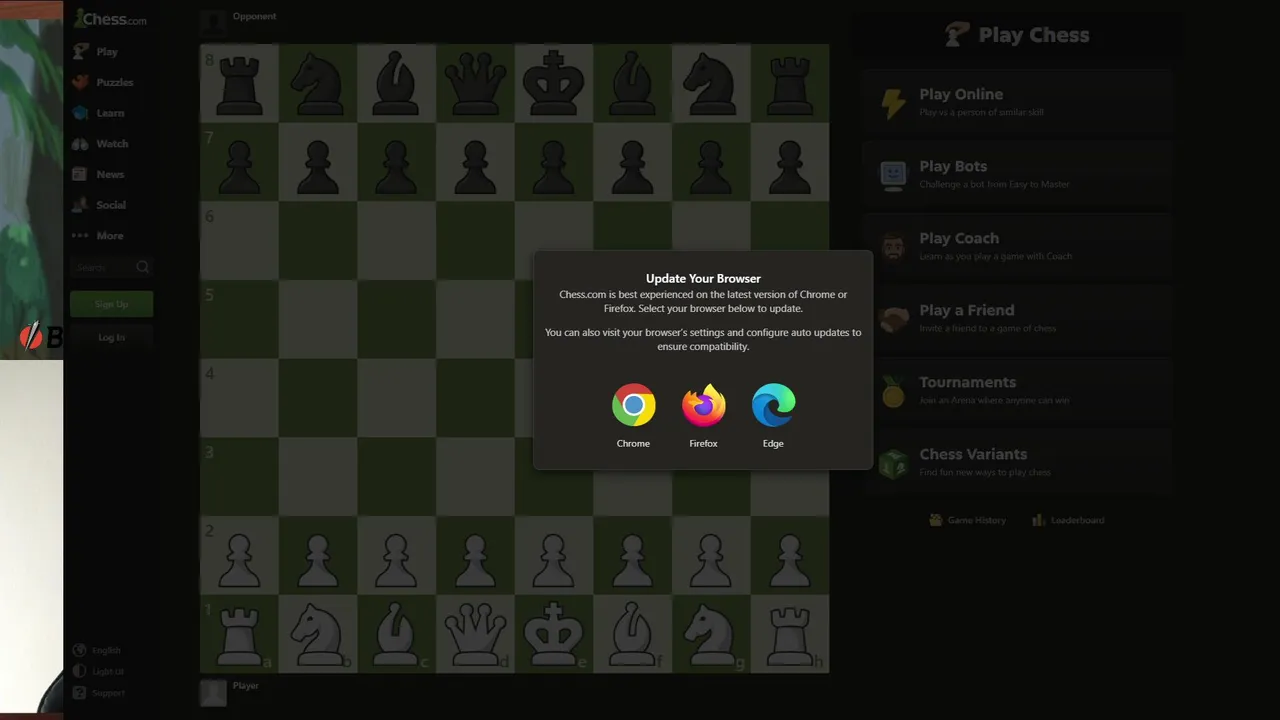Viewport: 1280px width, 720px height.
Task: Select the Firefox browser icon
Action: click(x=704, y=405)
